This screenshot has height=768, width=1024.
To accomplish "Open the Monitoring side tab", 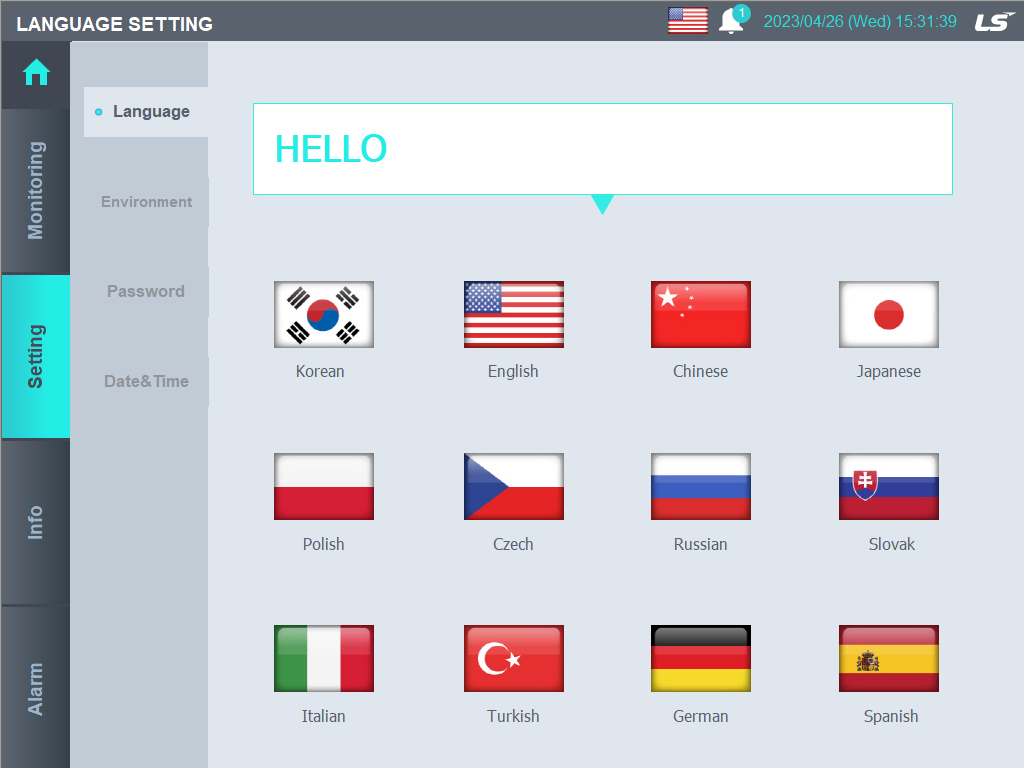I will tap(35, 191).
